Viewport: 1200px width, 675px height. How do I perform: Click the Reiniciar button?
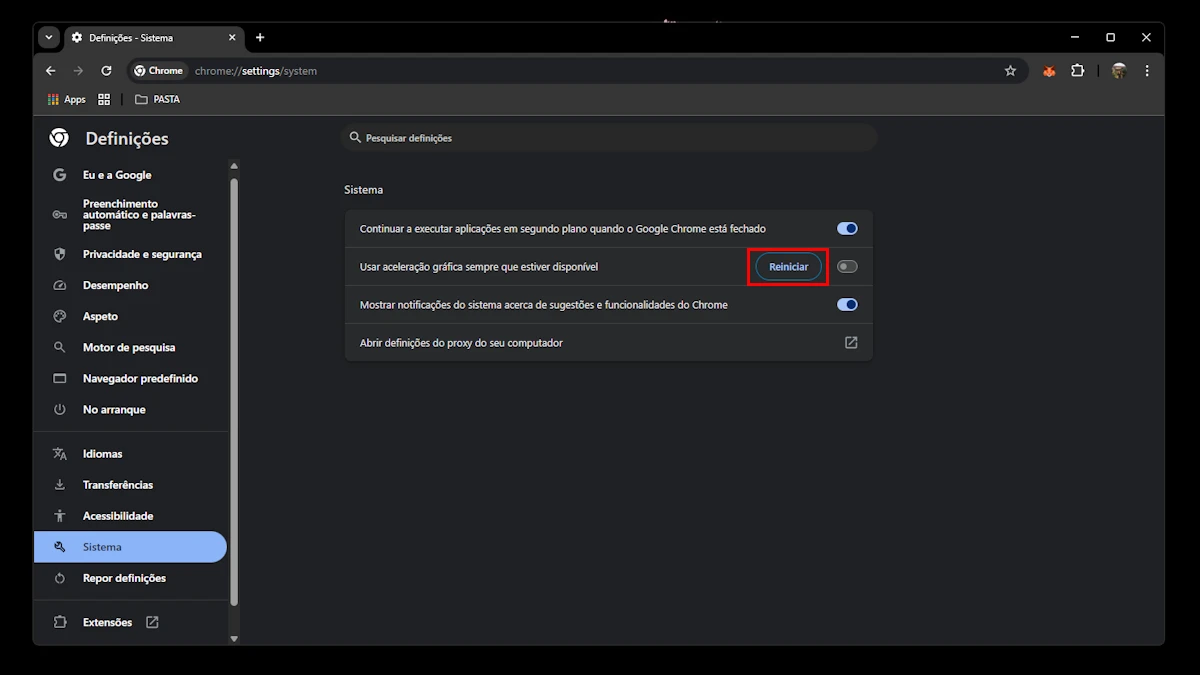click(788, 267)
